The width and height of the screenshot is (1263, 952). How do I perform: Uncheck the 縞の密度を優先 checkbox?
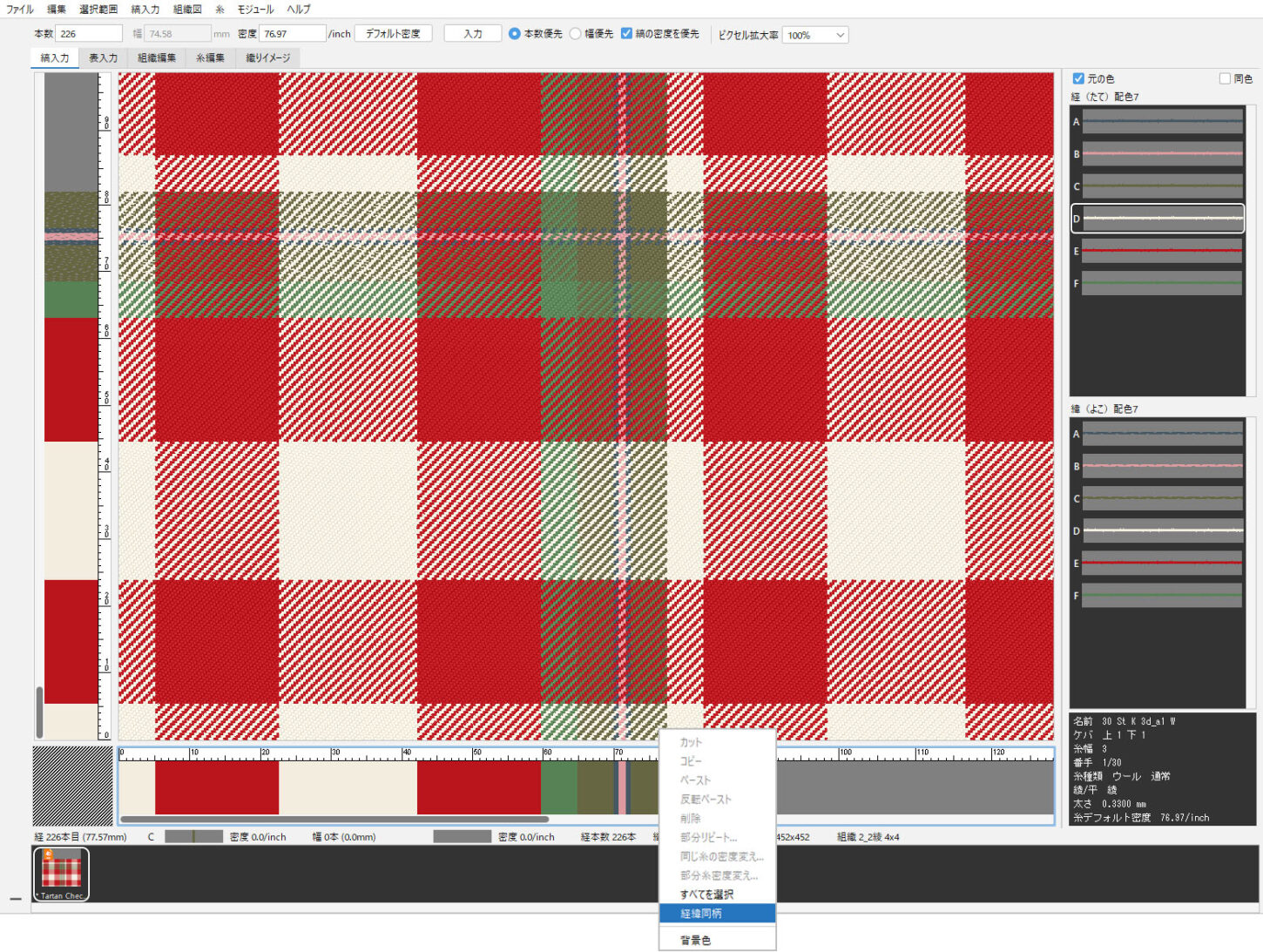click(626, 34)
